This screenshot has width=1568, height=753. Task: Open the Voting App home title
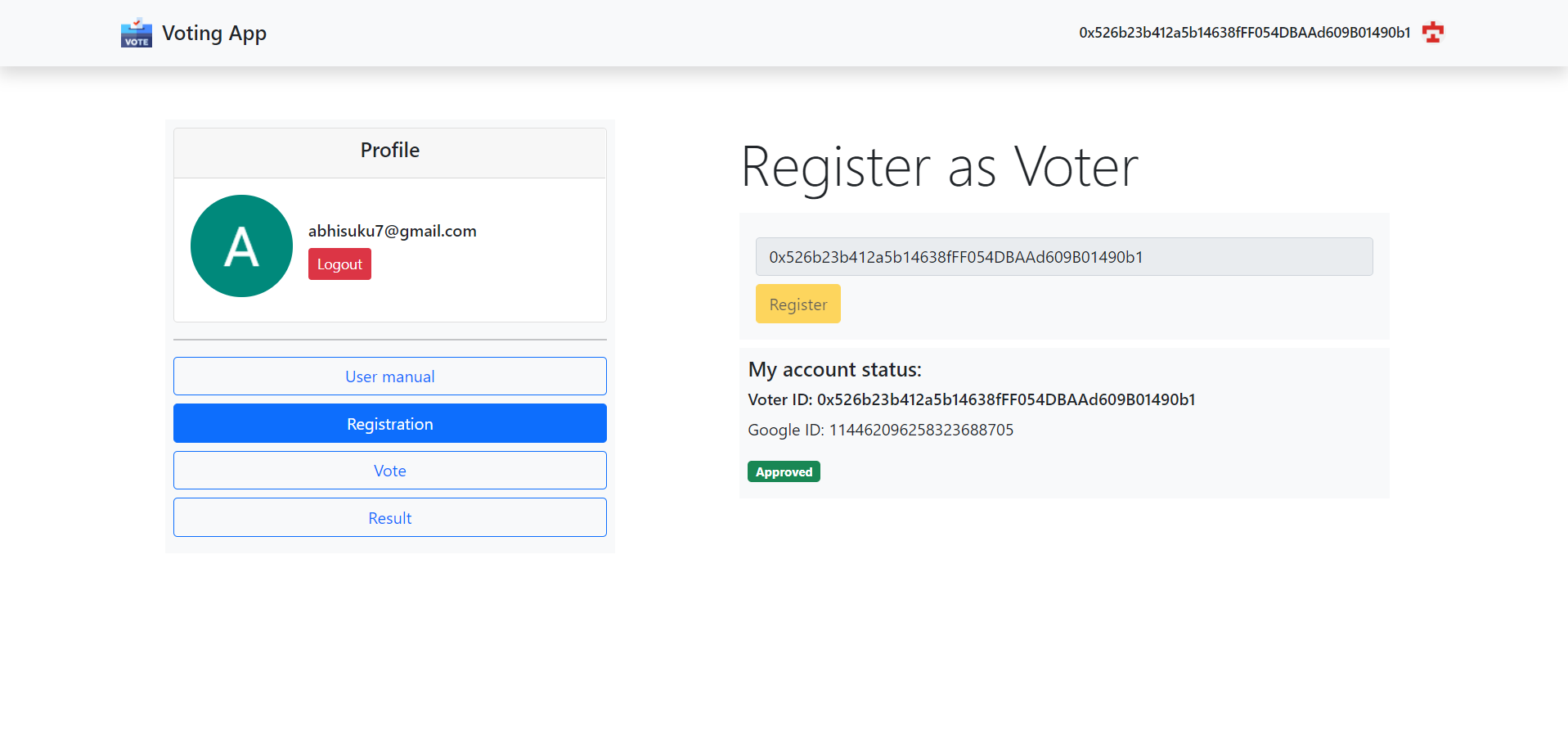click(214, 33)
